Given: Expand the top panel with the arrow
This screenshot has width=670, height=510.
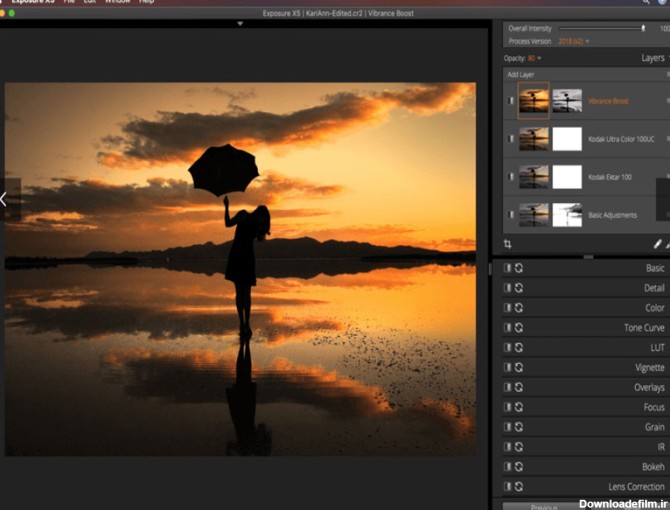Looking at the screenshot, I should coord(240,23).
